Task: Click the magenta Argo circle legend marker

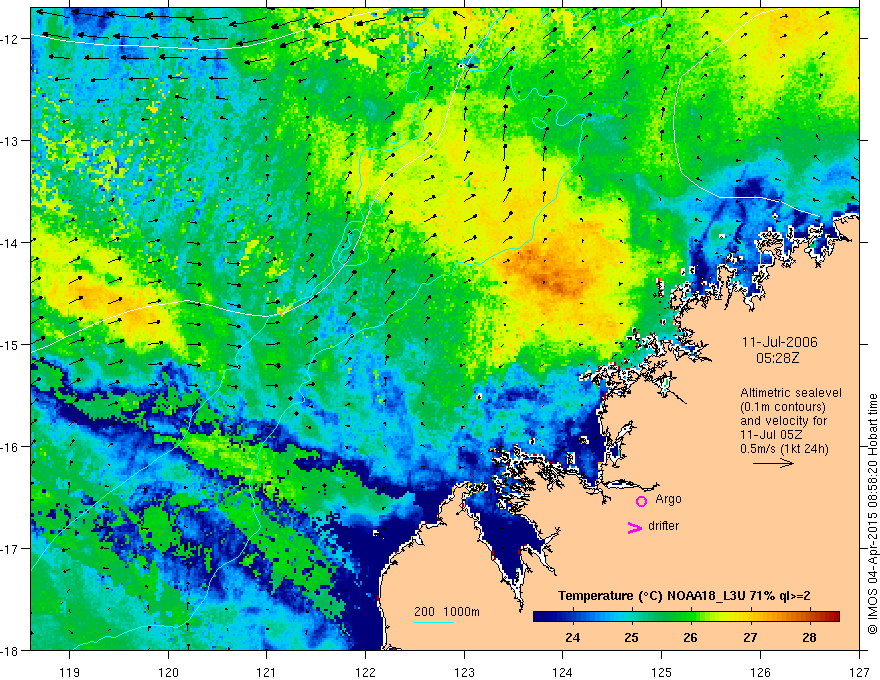Action: [641, 501]
